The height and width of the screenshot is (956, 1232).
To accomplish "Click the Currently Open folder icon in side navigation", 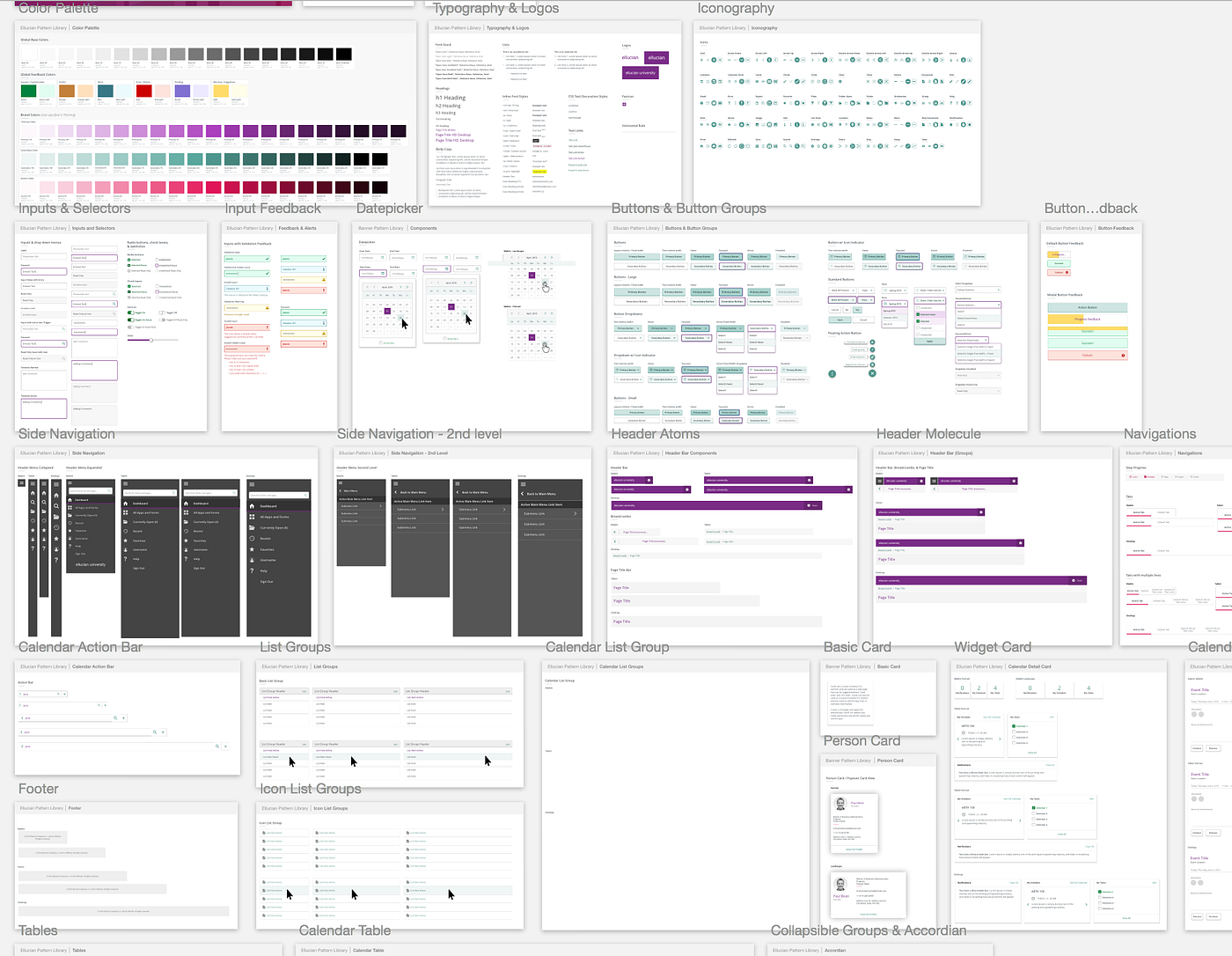I will click(33, 511).
